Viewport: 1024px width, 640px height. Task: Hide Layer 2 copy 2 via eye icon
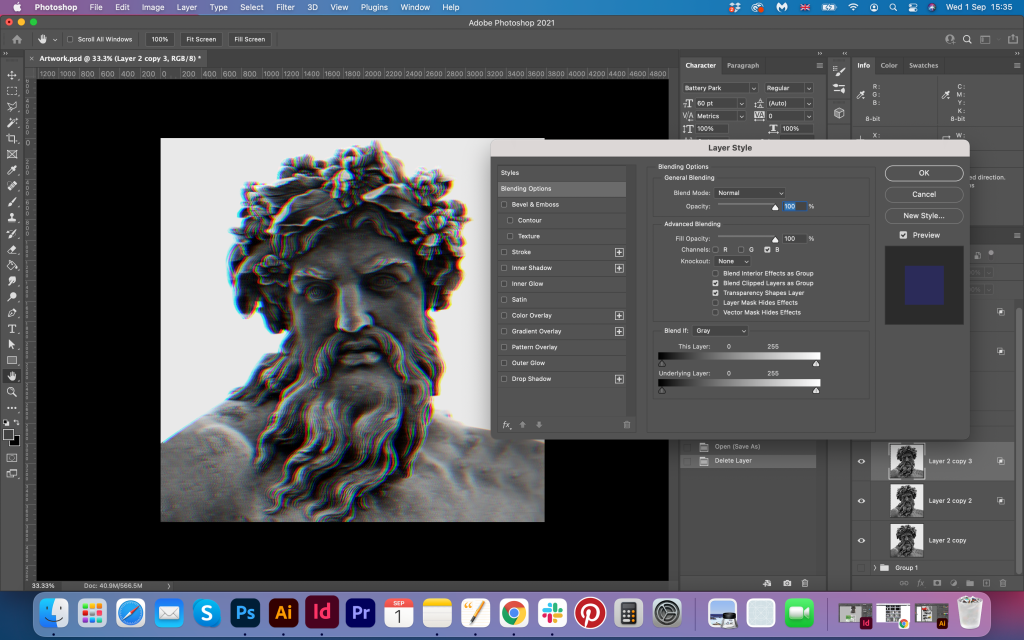861,500
